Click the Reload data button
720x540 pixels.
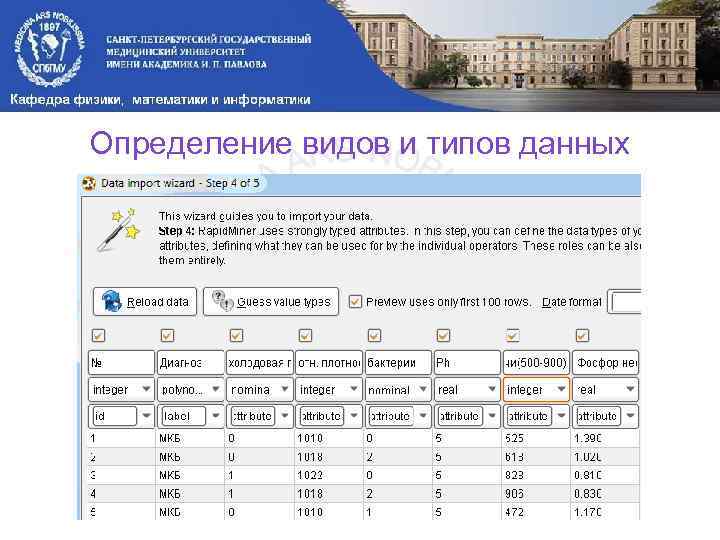(145, 302)
